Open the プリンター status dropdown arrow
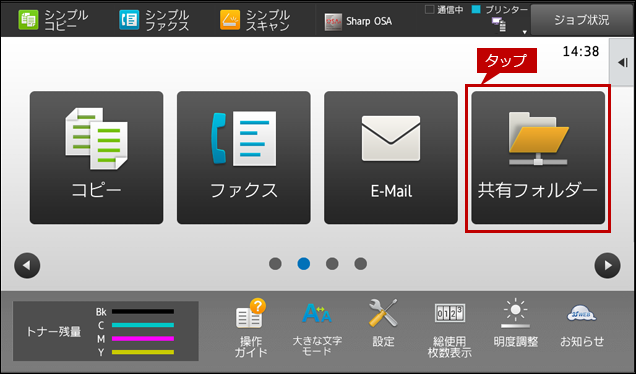This screenshot has width=636, height=374. point(524,32)
